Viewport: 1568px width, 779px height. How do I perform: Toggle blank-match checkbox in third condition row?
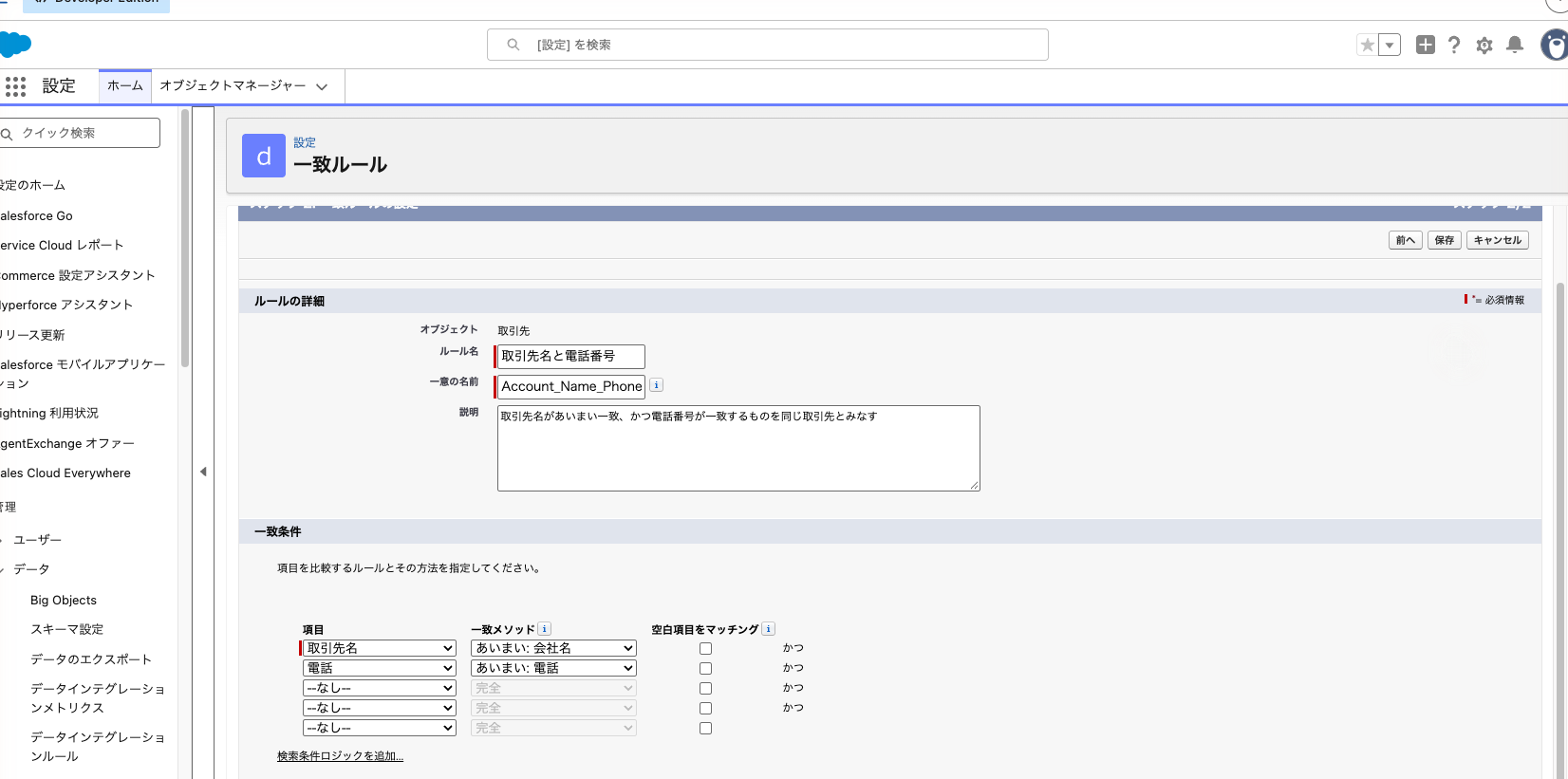pyautogui.click(x=705, y=689)
